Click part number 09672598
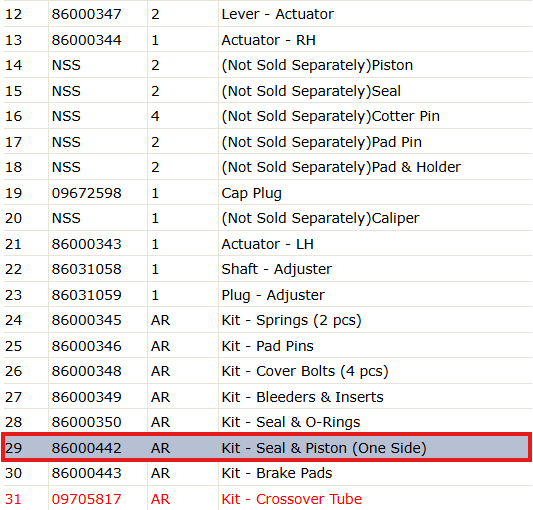 tap(86, 193)
